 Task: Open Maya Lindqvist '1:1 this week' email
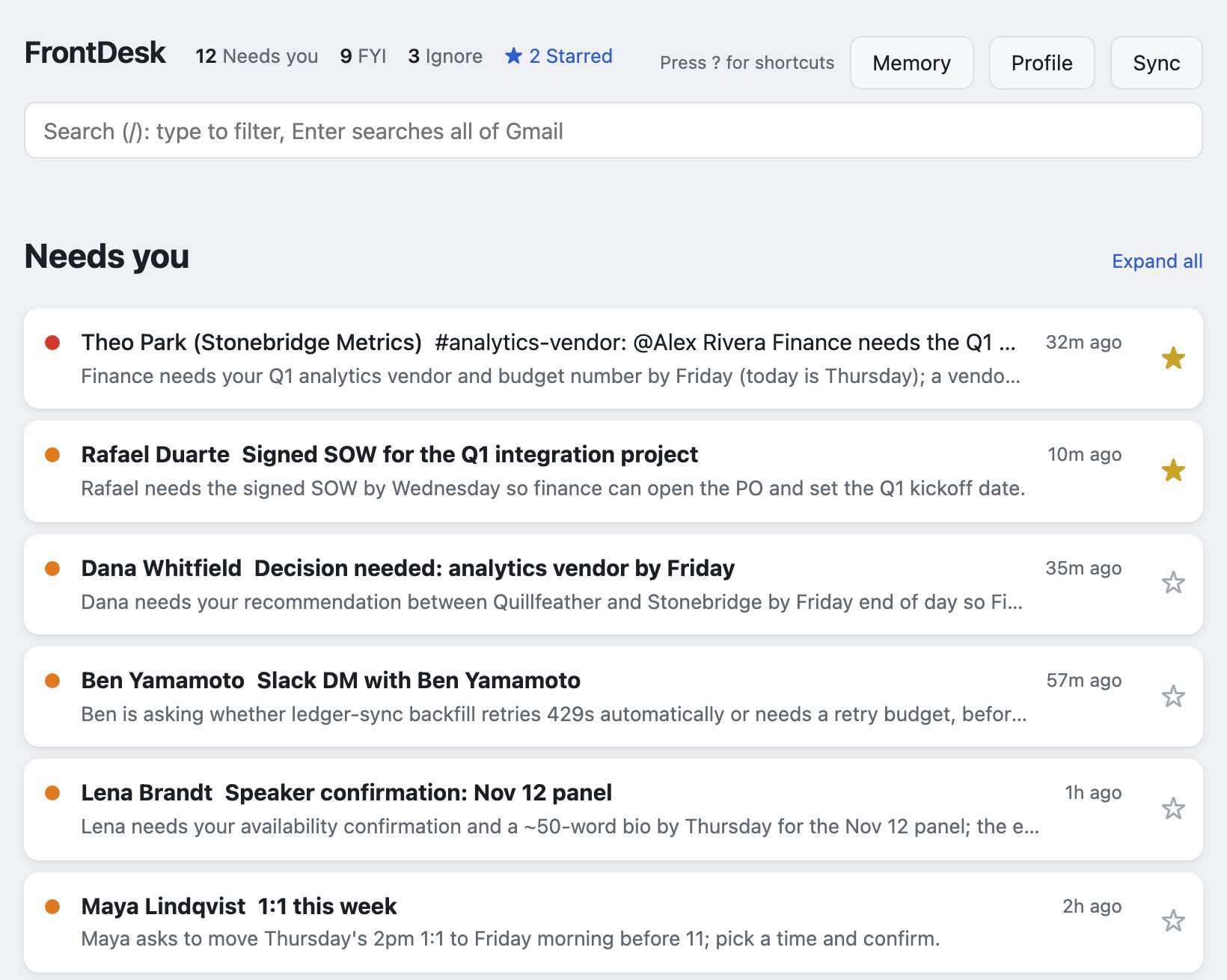(x=613, y=922)
